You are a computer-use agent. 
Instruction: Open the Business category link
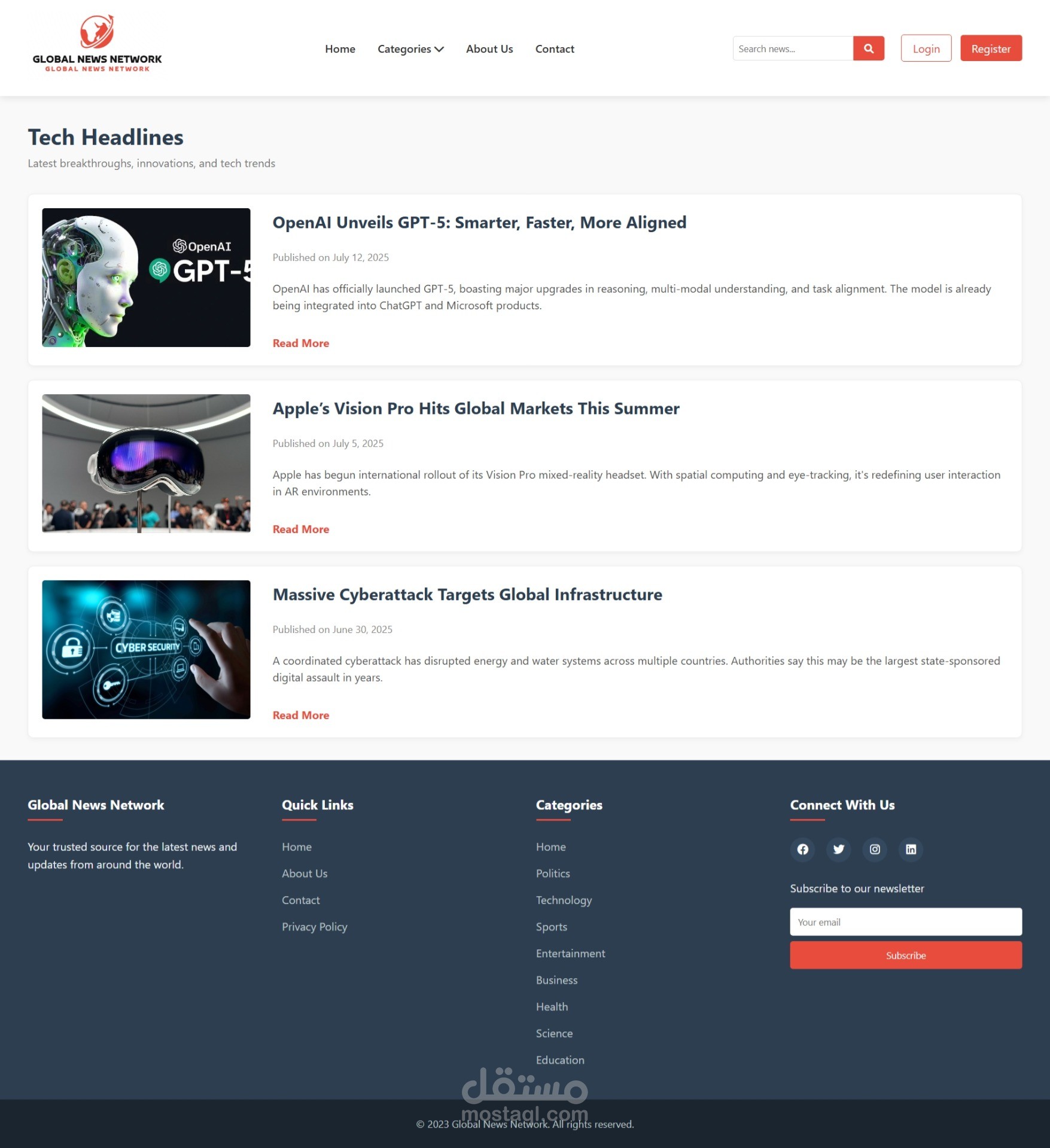click(557, 980)
